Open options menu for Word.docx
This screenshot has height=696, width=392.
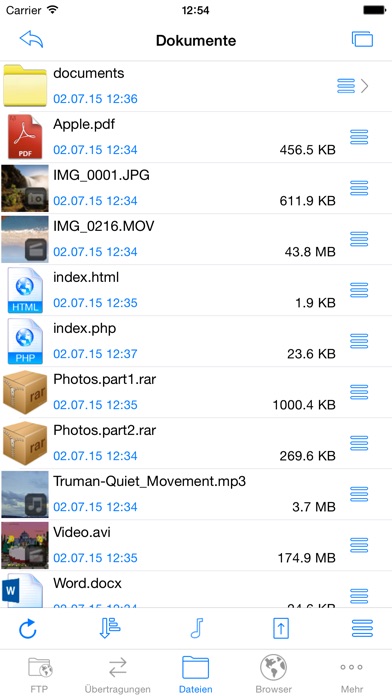tap(359, 596)
